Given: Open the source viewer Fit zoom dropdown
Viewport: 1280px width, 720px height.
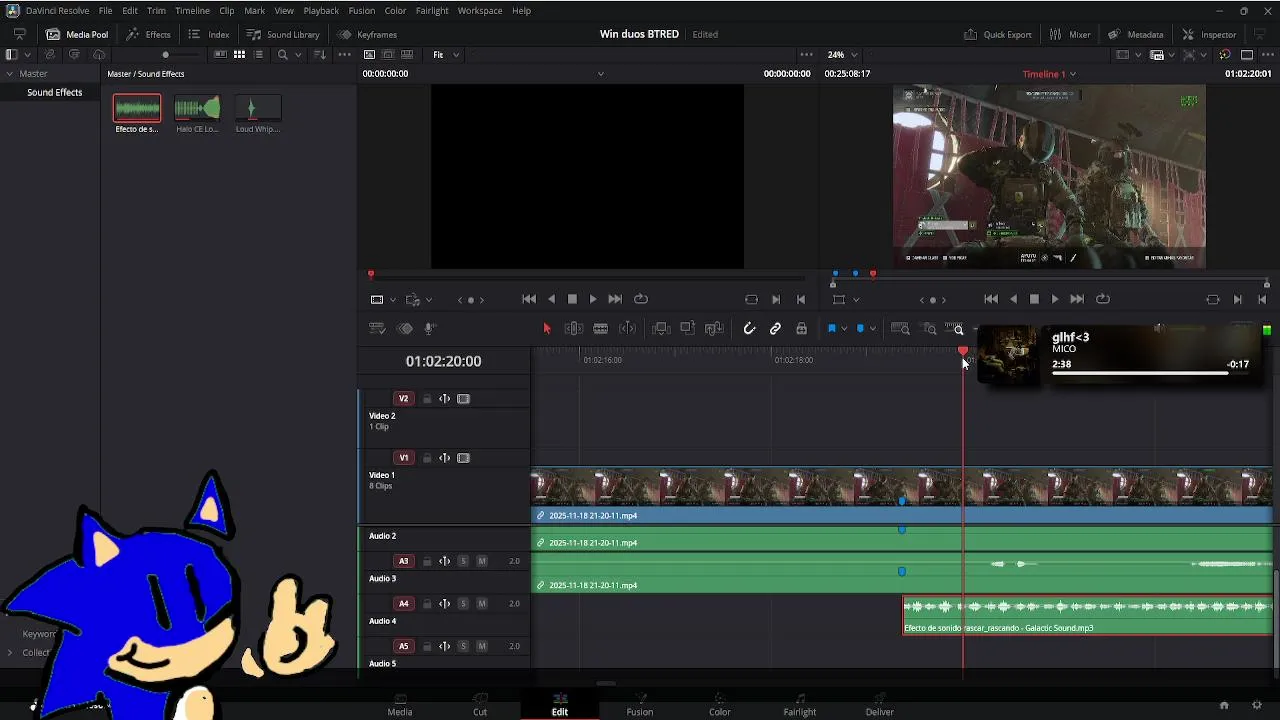Looking at the screenshot, I should pos(446,55).
